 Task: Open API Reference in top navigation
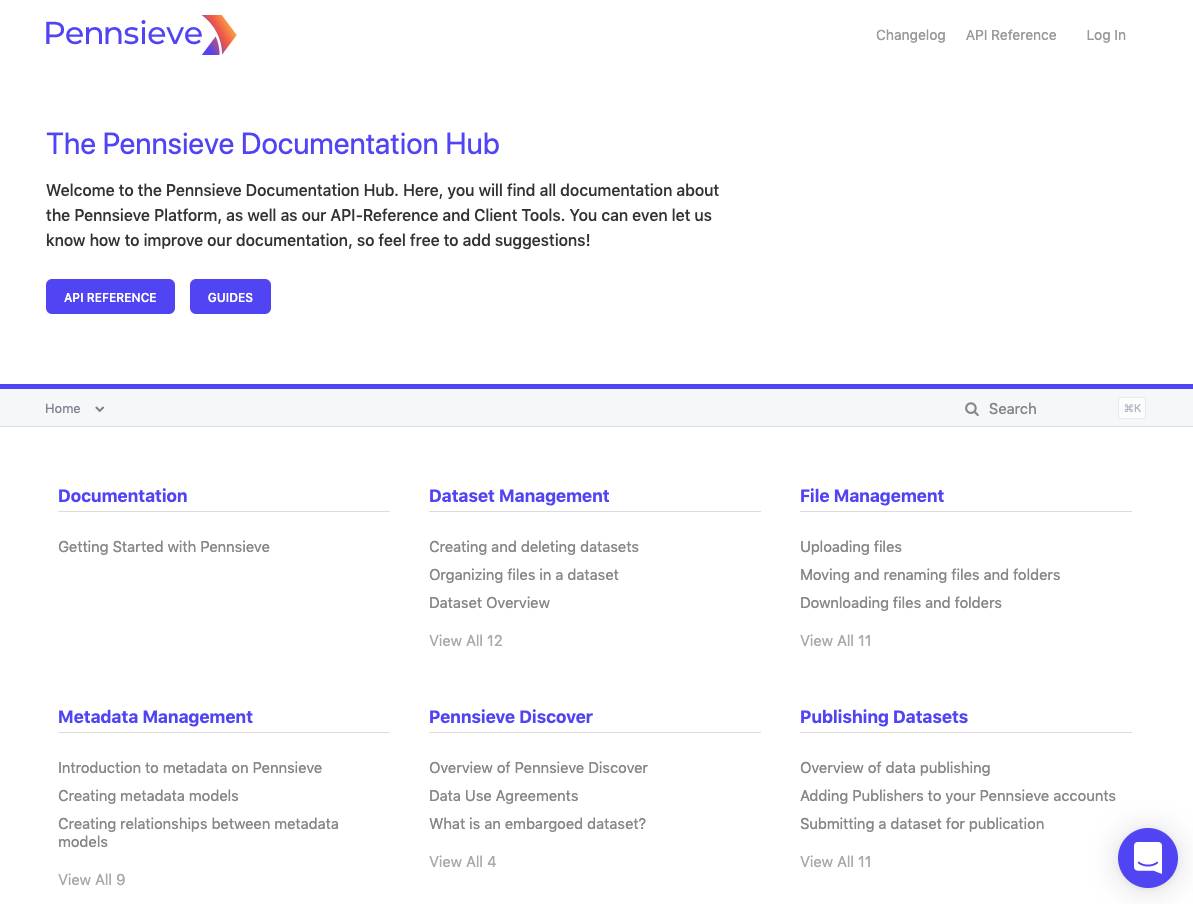tap(1010, 35)
